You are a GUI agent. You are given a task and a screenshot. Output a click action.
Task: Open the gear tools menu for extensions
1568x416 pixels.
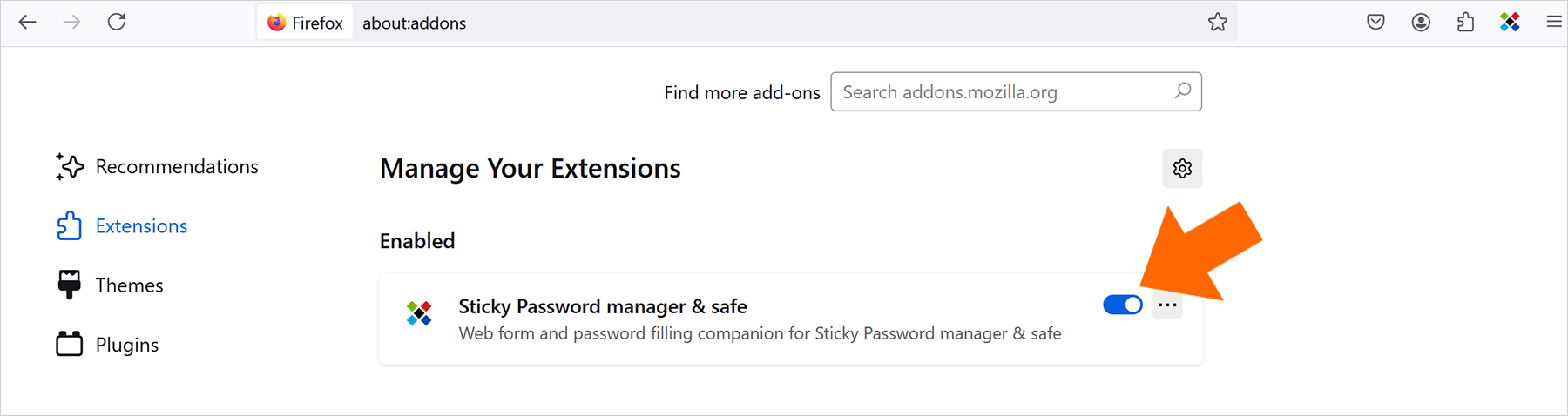click(1182, 168)
